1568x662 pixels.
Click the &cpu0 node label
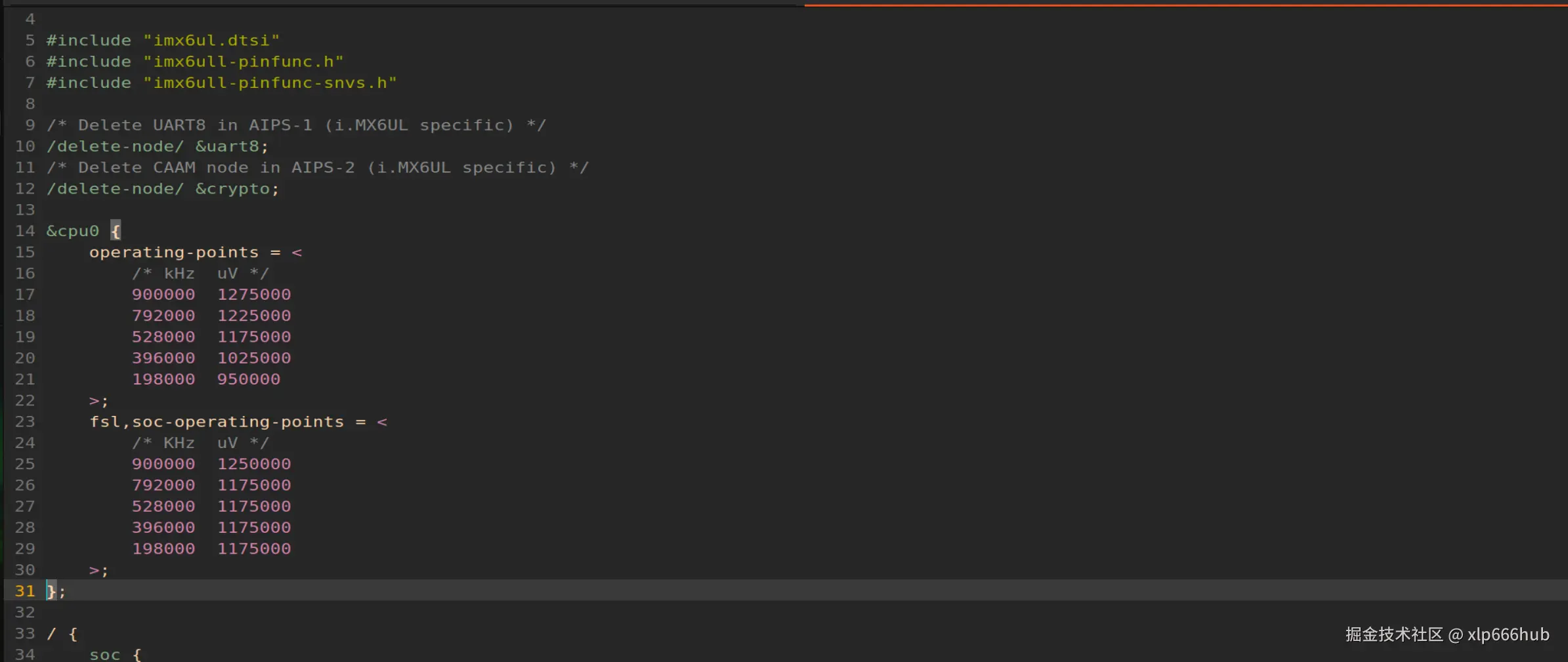72,231
